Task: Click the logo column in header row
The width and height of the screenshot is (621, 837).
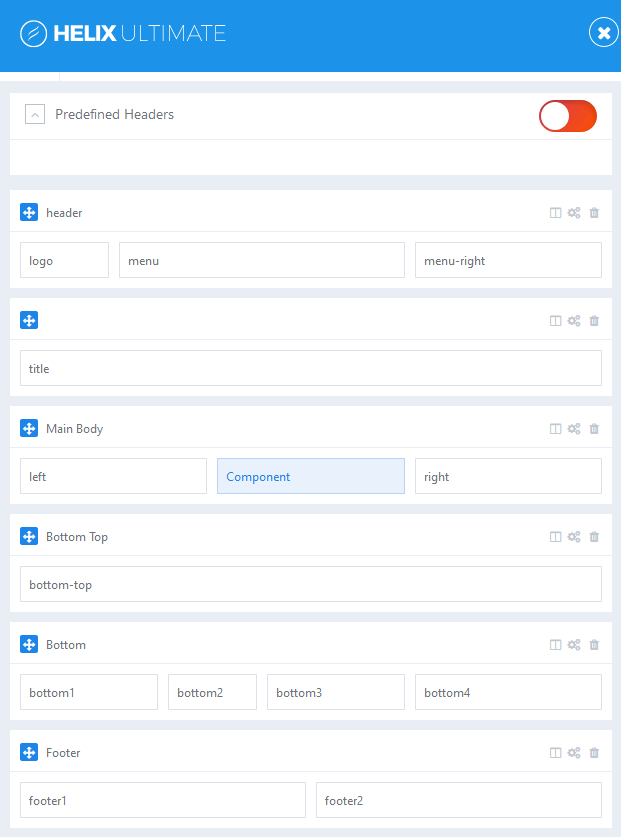Action: coord(64,260)
